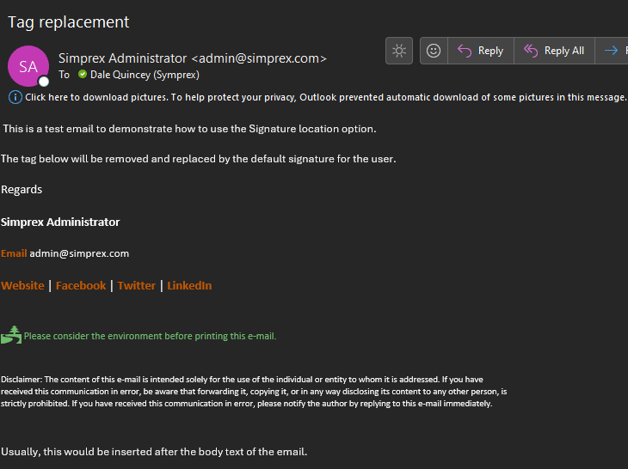Open the LinkedIn link in the signature
628x469 pixels.
[189, 286]
